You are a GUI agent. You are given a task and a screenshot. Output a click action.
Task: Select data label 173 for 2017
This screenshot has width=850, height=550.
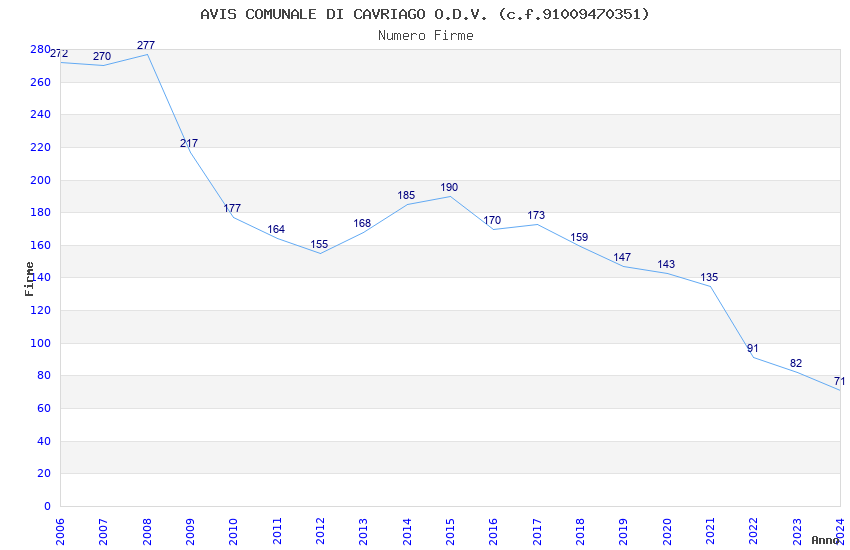click(x=536, y=216)
